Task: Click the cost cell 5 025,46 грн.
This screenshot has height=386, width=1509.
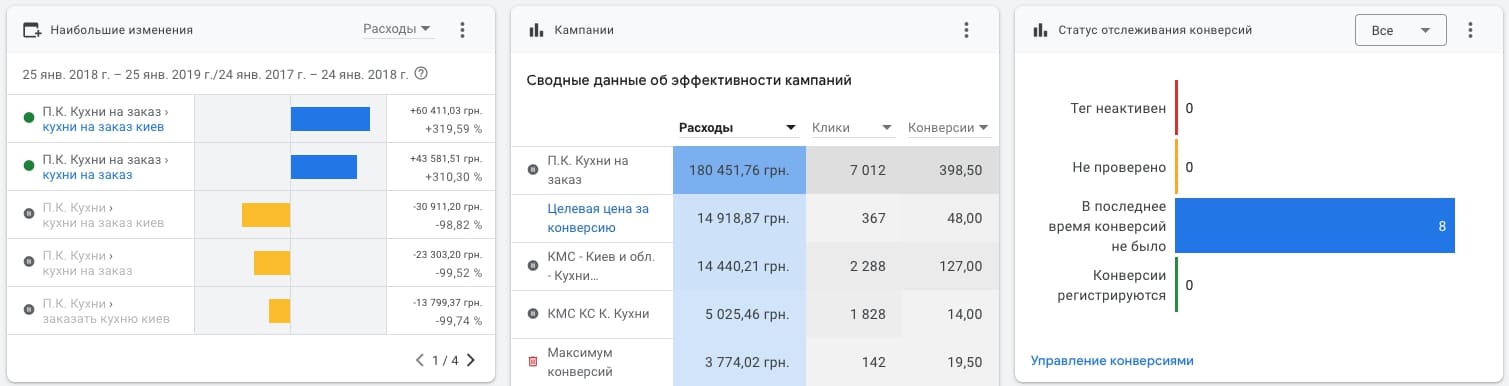Action: pos(739,314)
